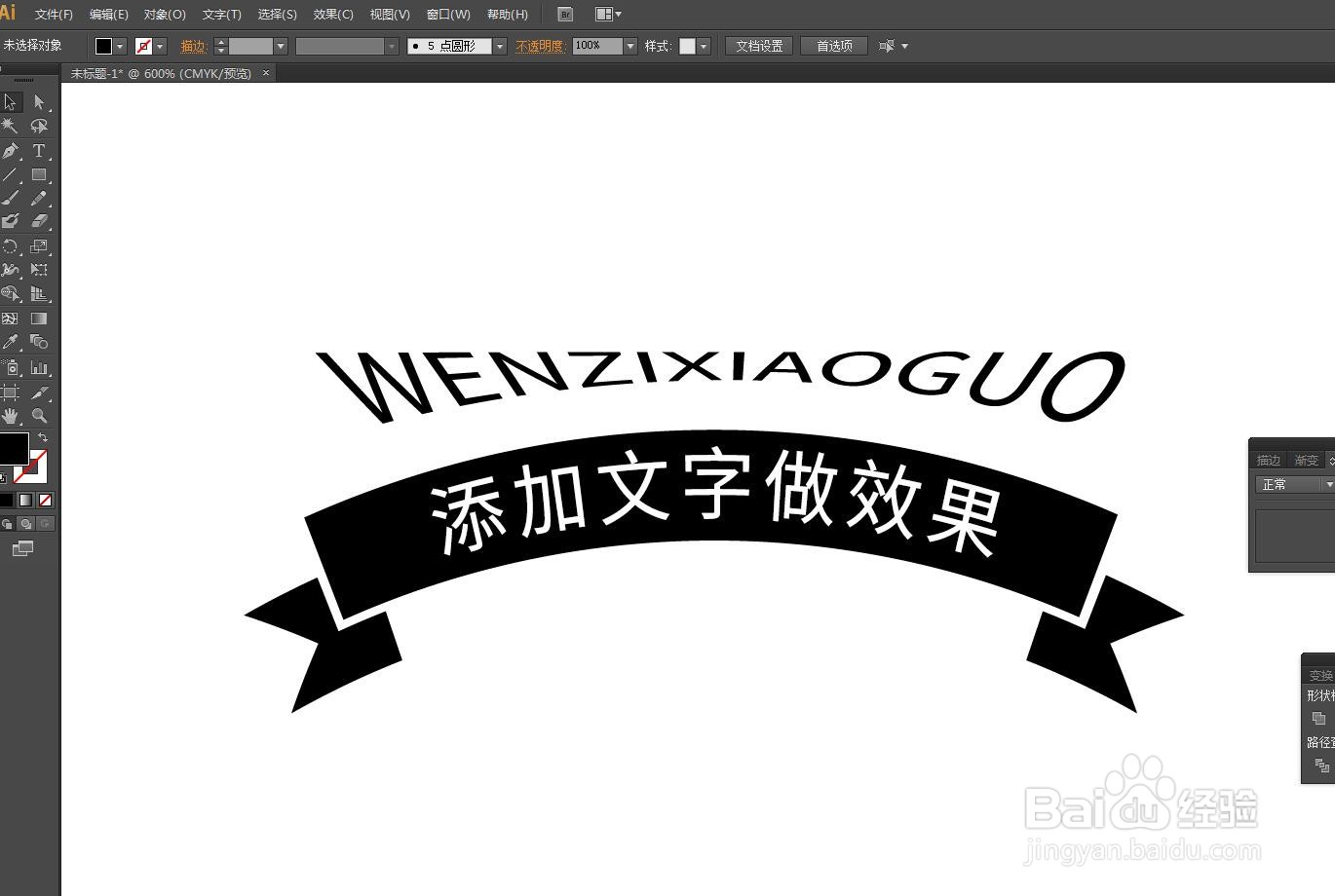Open the 效果(C) menu
1335x896 pixels.
333,15
